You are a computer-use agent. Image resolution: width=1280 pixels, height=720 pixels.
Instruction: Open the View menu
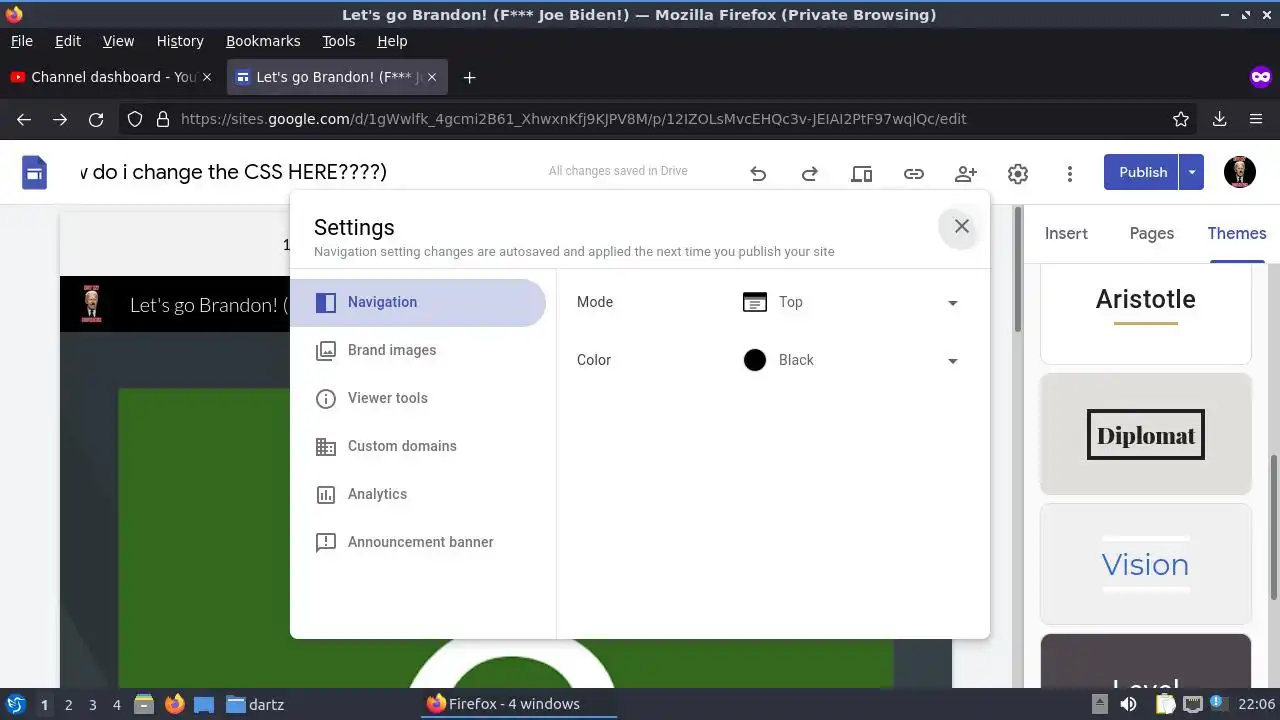pos(118,41)
